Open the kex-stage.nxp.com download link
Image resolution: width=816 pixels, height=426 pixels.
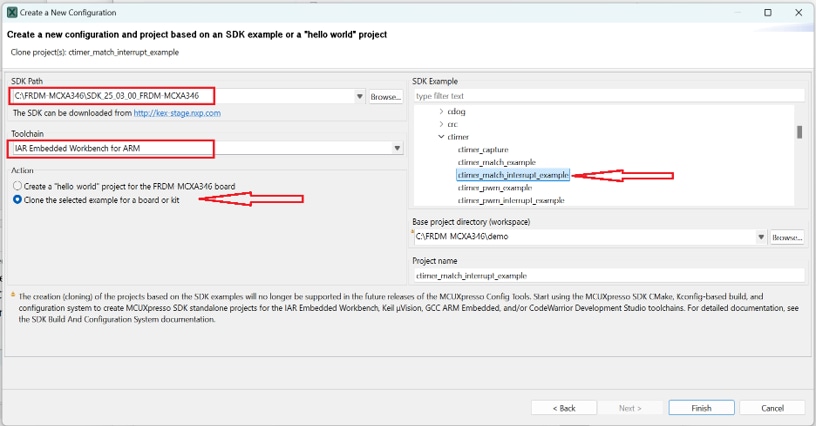coord(177,113)
